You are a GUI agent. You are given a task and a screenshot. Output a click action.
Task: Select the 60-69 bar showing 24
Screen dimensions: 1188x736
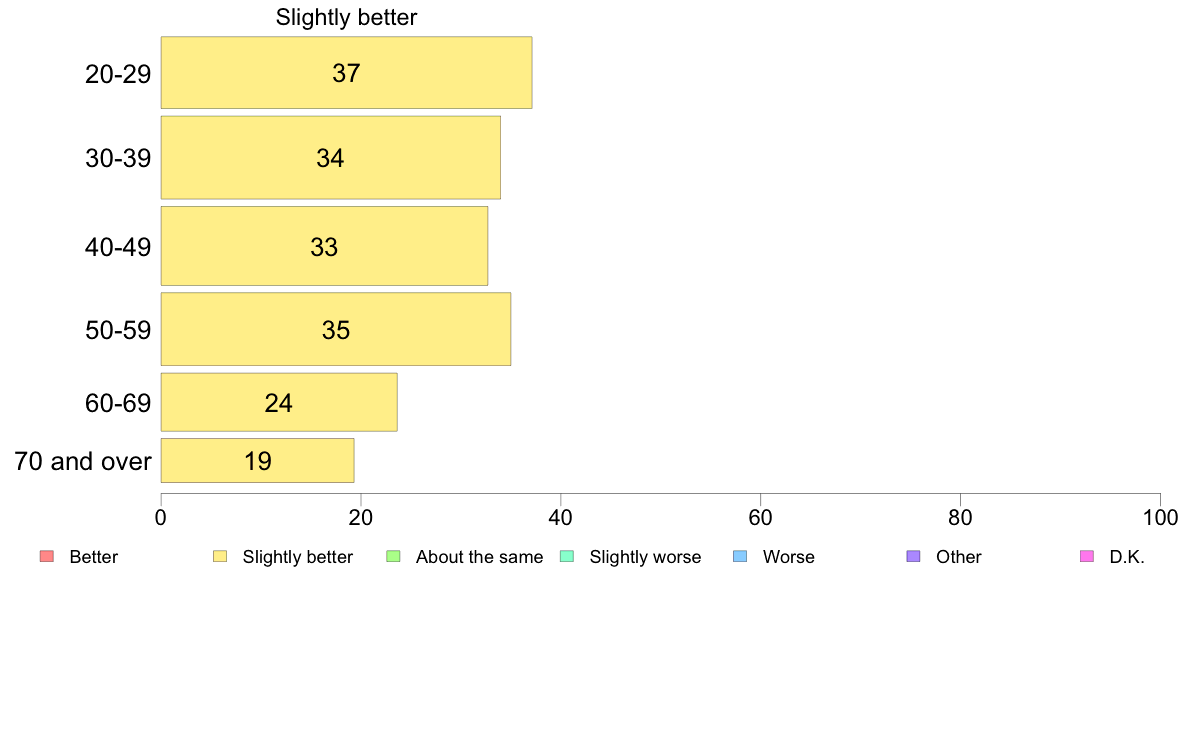(279, 403)
